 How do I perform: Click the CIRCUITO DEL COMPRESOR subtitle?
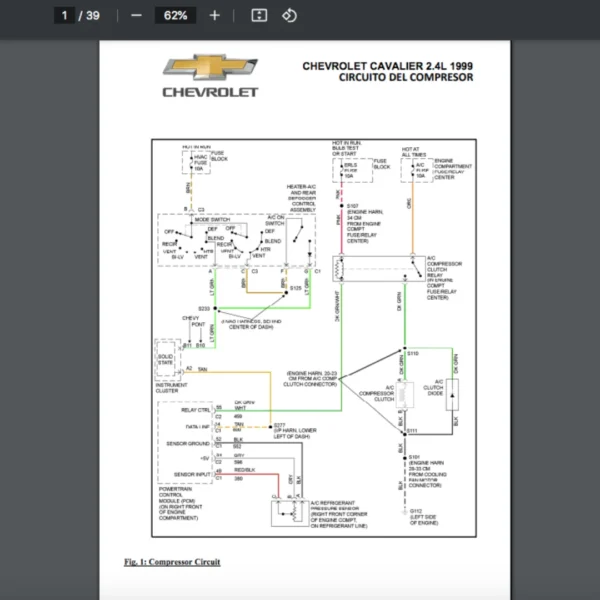(x=406, y=77)
